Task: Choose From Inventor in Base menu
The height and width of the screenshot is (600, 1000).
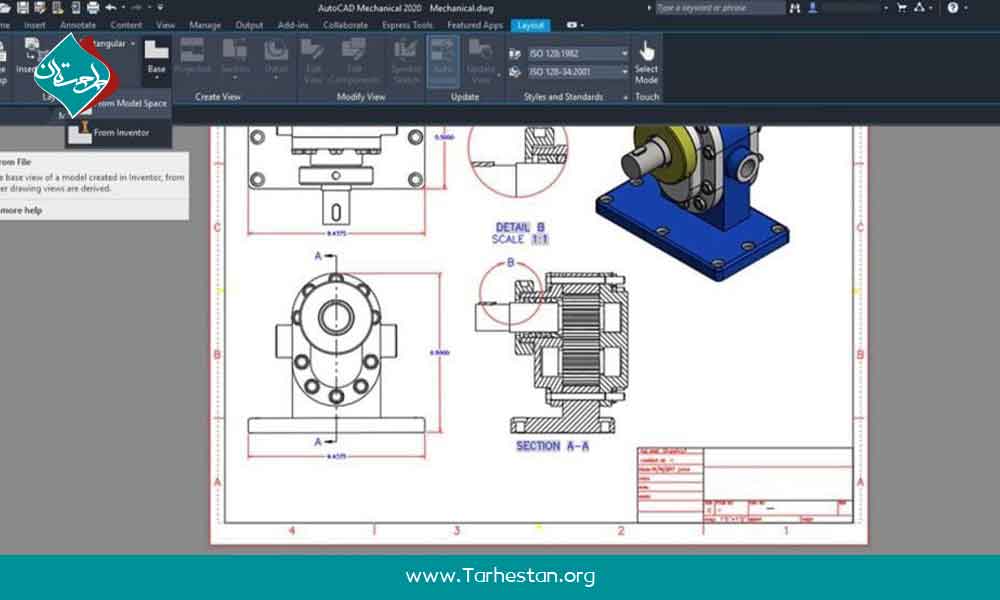Action: pos(119,133)
